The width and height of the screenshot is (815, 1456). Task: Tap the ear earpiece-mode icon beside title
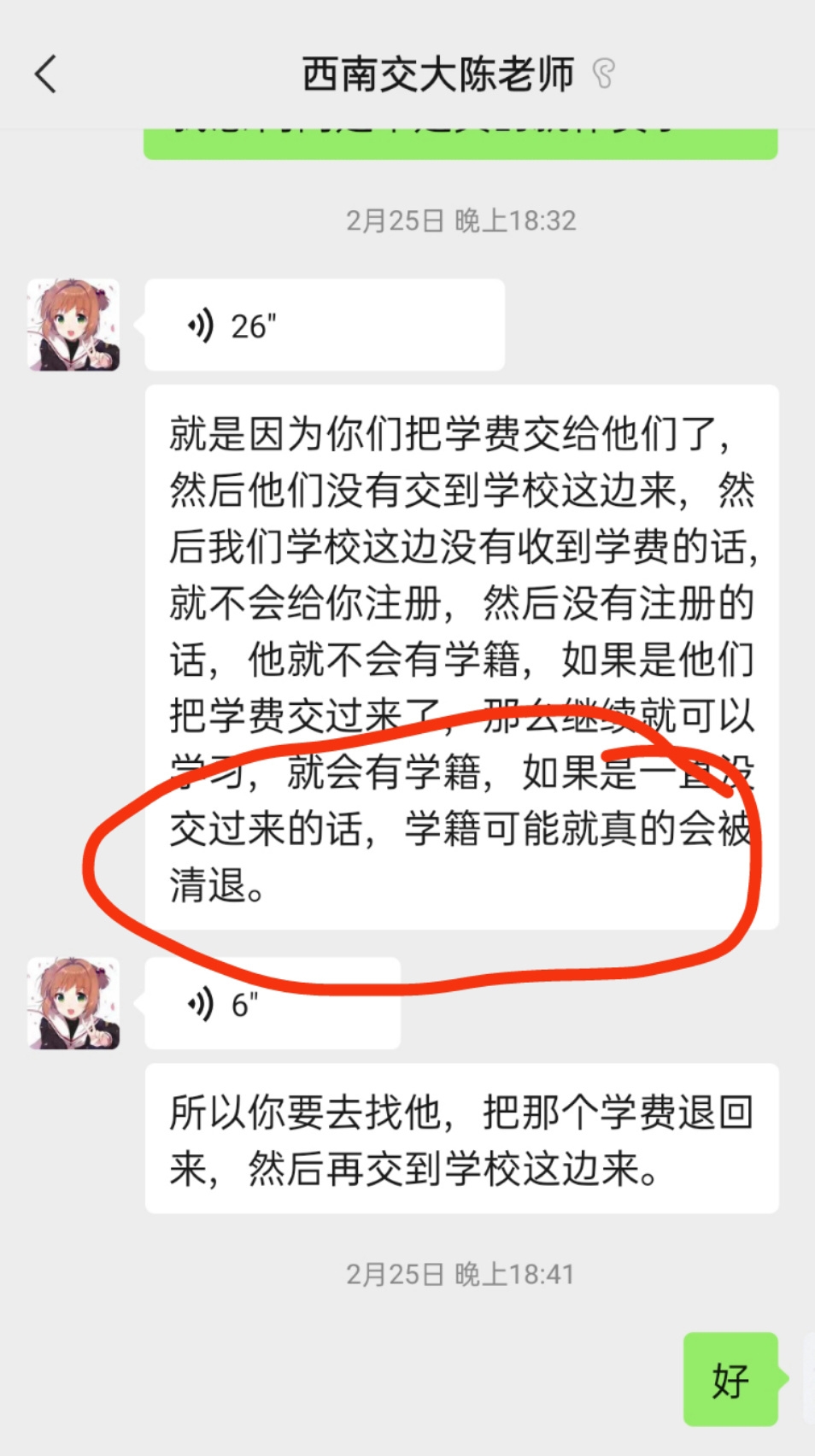(604, 74)
